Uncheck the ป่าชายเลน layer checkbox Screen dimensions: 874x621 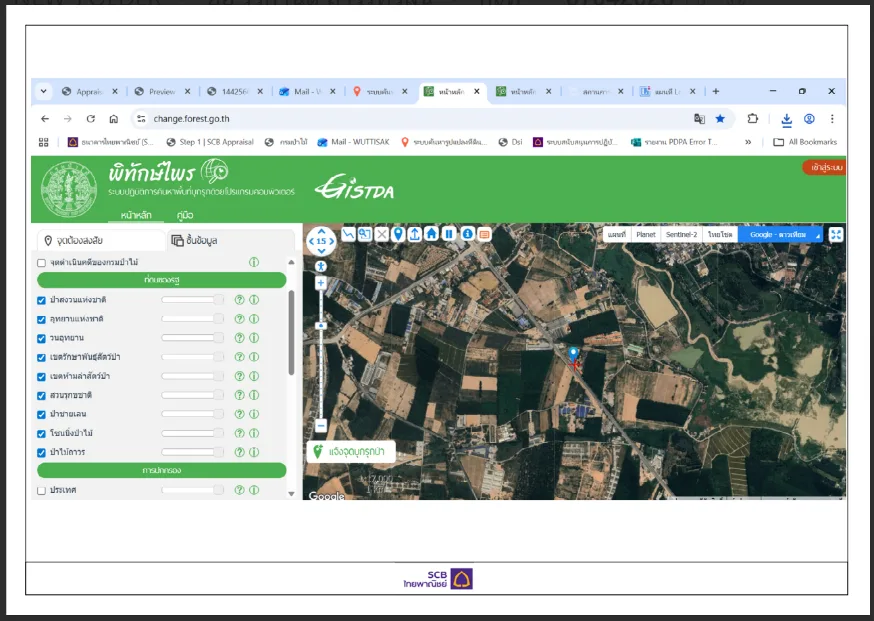(x=41, y=415)
